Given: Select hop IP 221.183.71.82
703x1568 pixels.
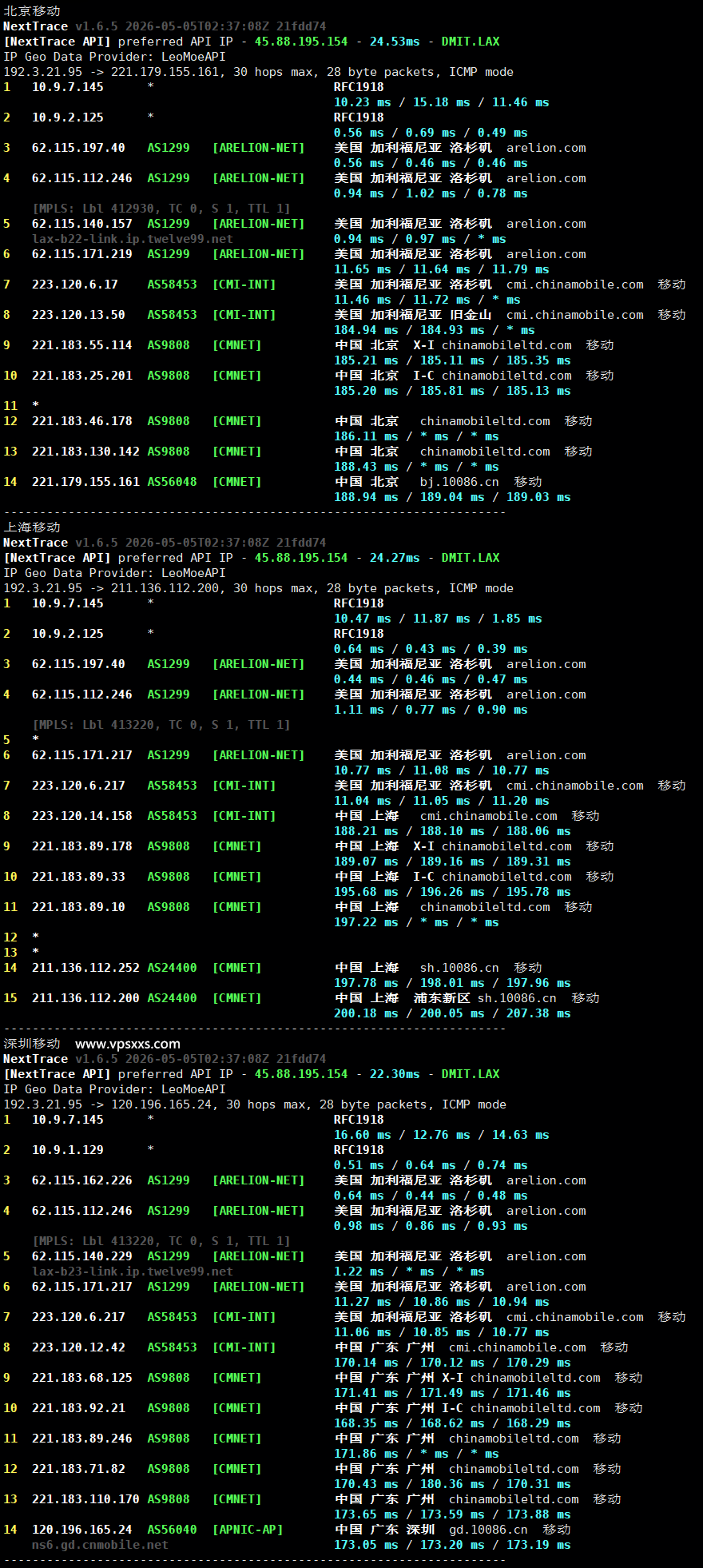Looking at the screenshot, I should pyautogui.click(x=78, y=1469).
